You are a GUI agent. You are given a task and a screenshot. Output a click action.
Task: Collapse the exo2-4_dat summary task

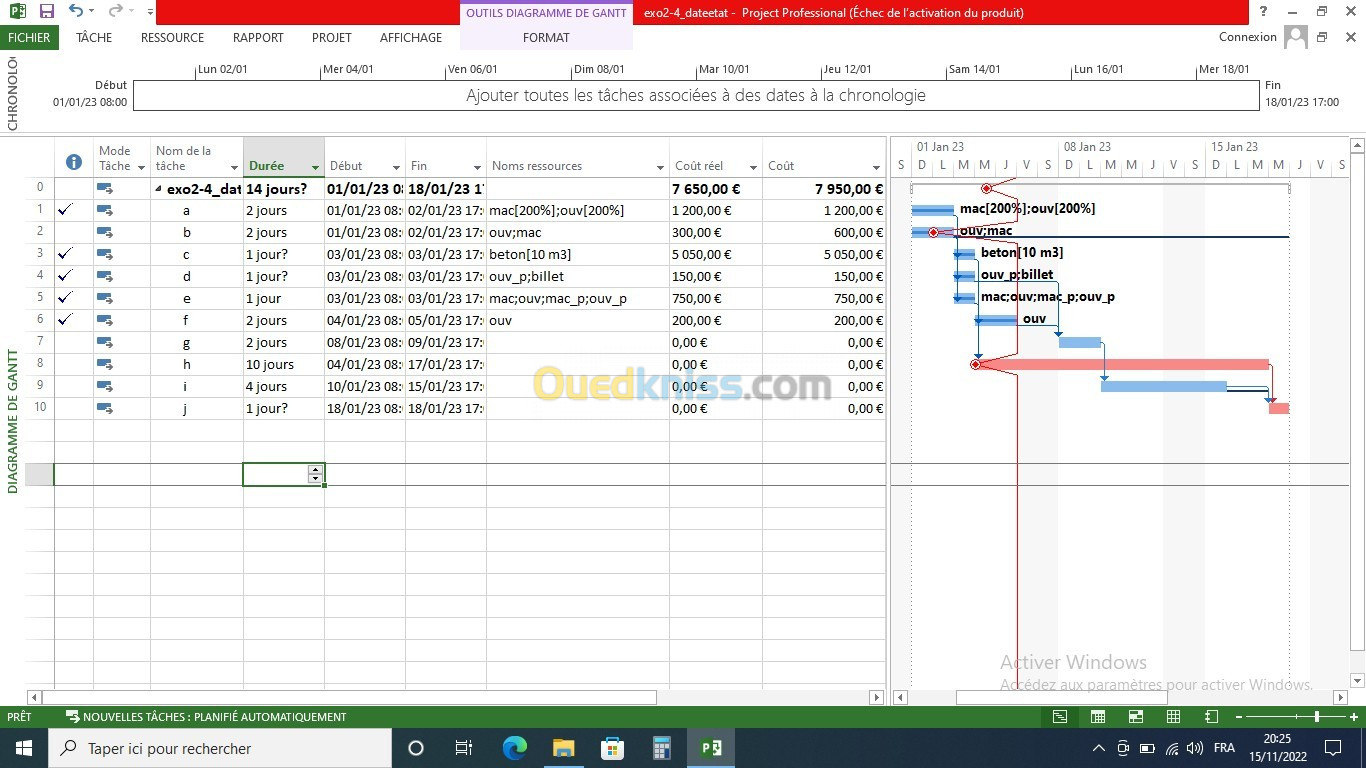pos(159,189)
